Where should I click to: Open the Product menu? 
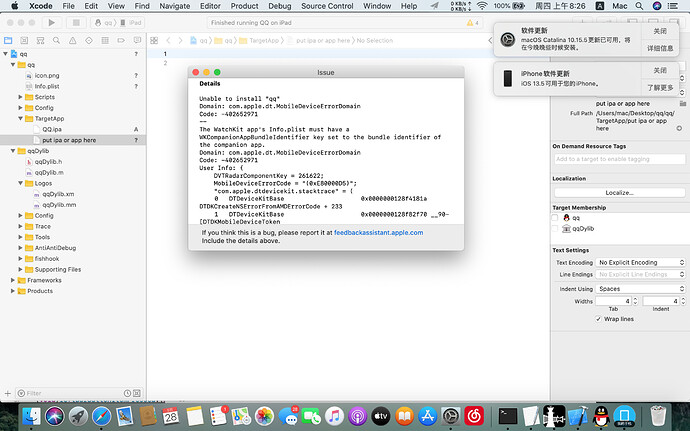point(244,6)
